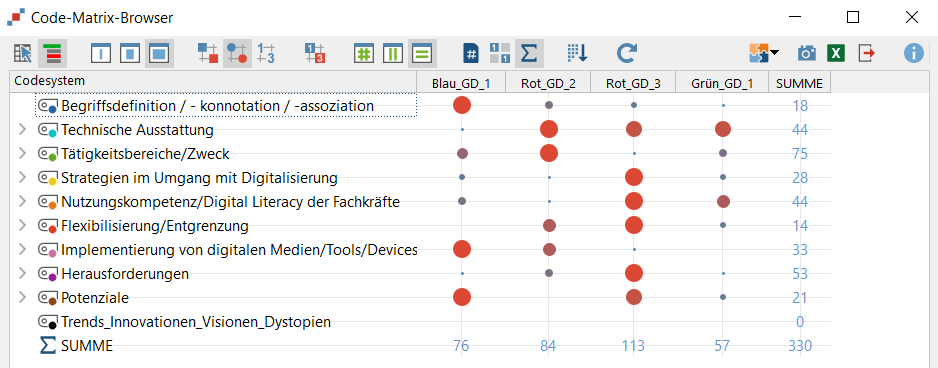Click the grand total 330
The width and height of the screenshot is (938, 368).
(800, 346)
